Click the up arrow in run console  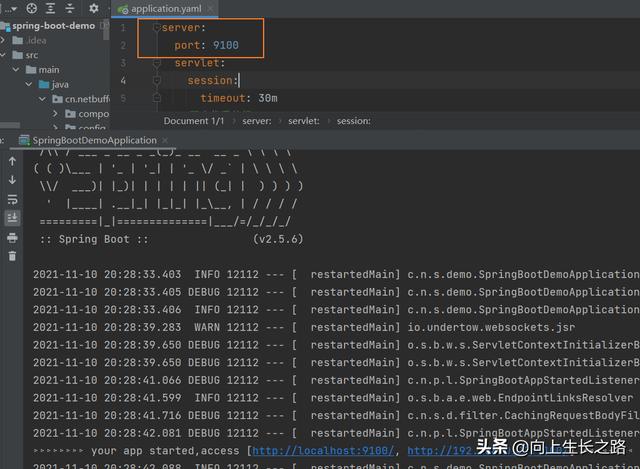[12, 161]
